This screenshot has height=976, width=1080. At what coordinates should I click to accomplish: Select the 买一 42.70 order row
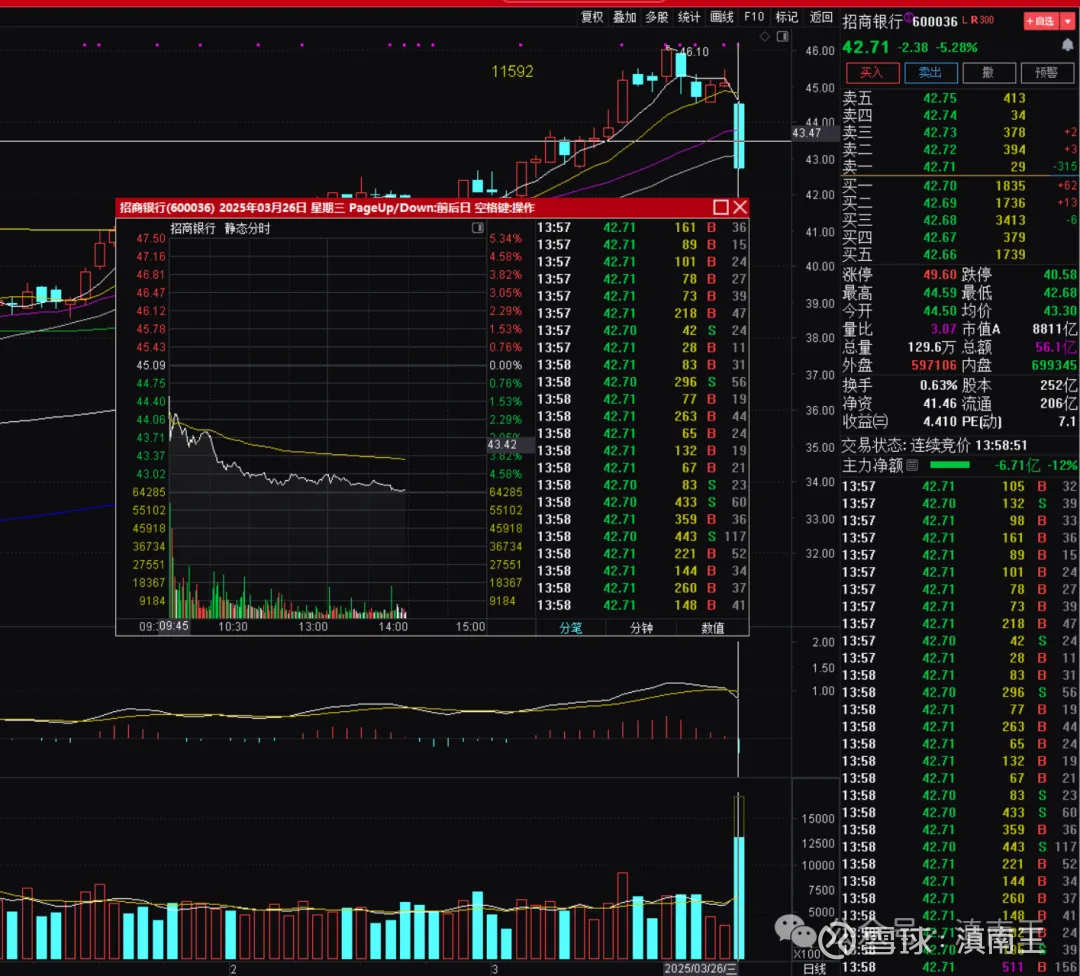coord(959,186)
